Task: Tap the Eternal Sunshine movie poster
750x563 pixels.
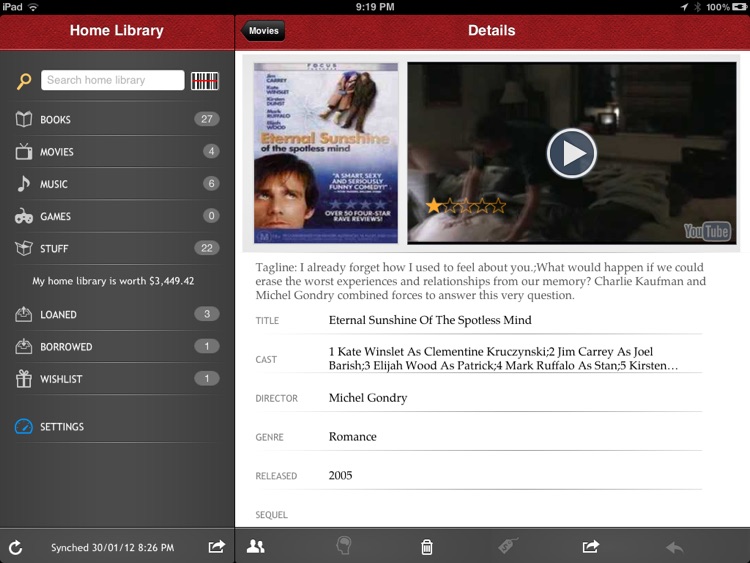Action: 326,153
